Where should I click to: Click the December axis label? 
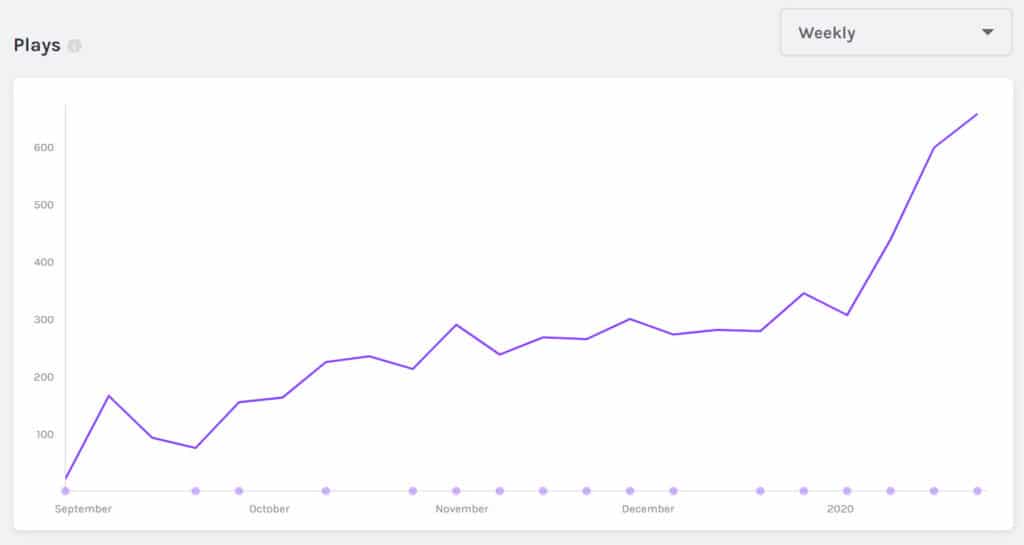648,509
